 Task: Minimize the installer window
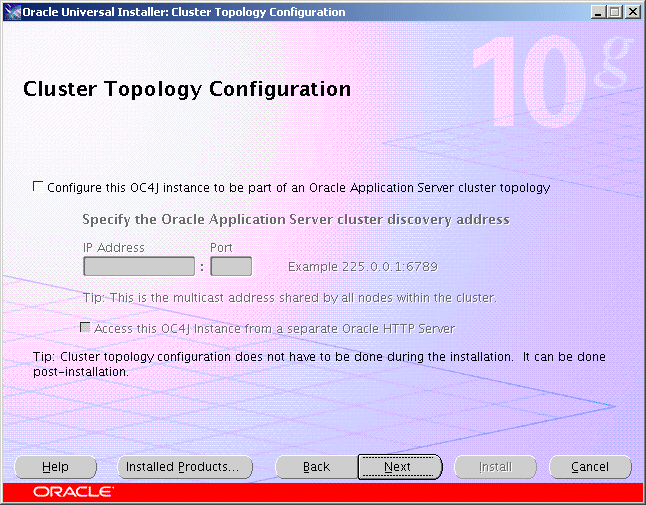pos(598,12)
